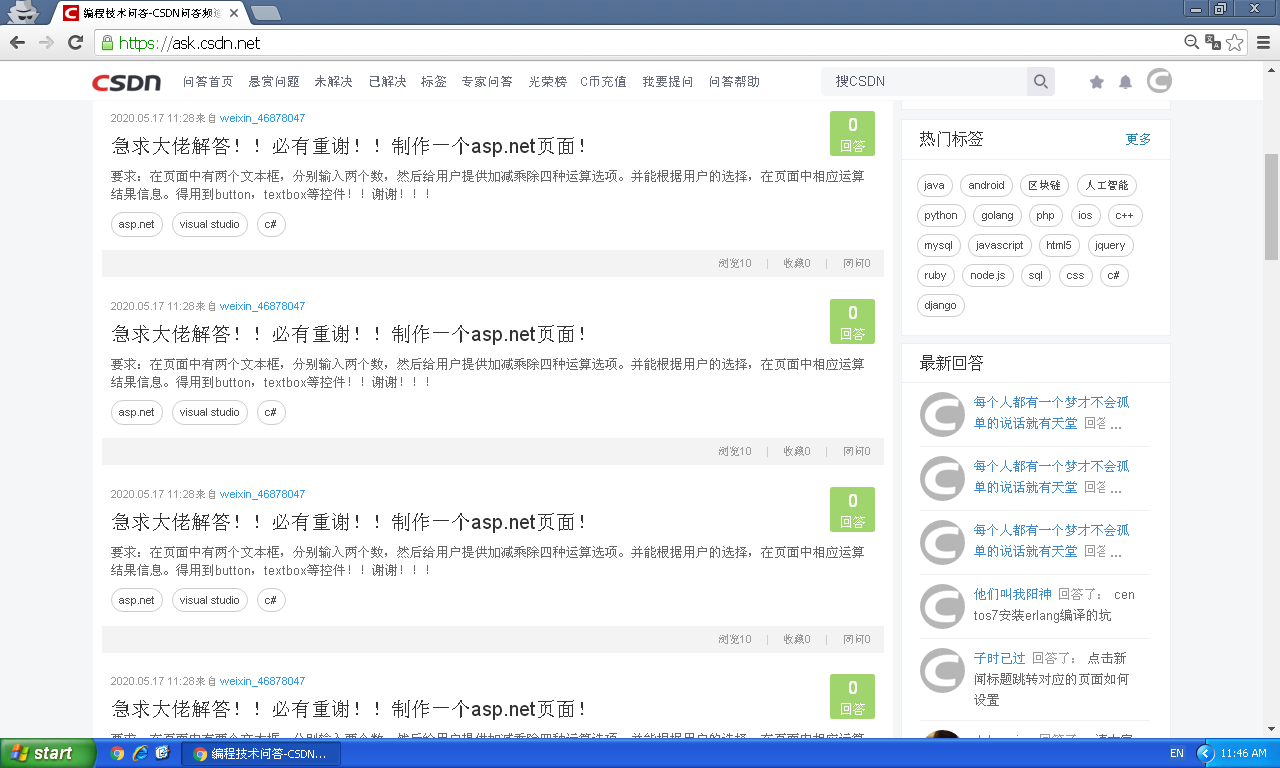The image size is (1280, 768).
Task: Open the notifications bell icon
Action: point(1125,82)
